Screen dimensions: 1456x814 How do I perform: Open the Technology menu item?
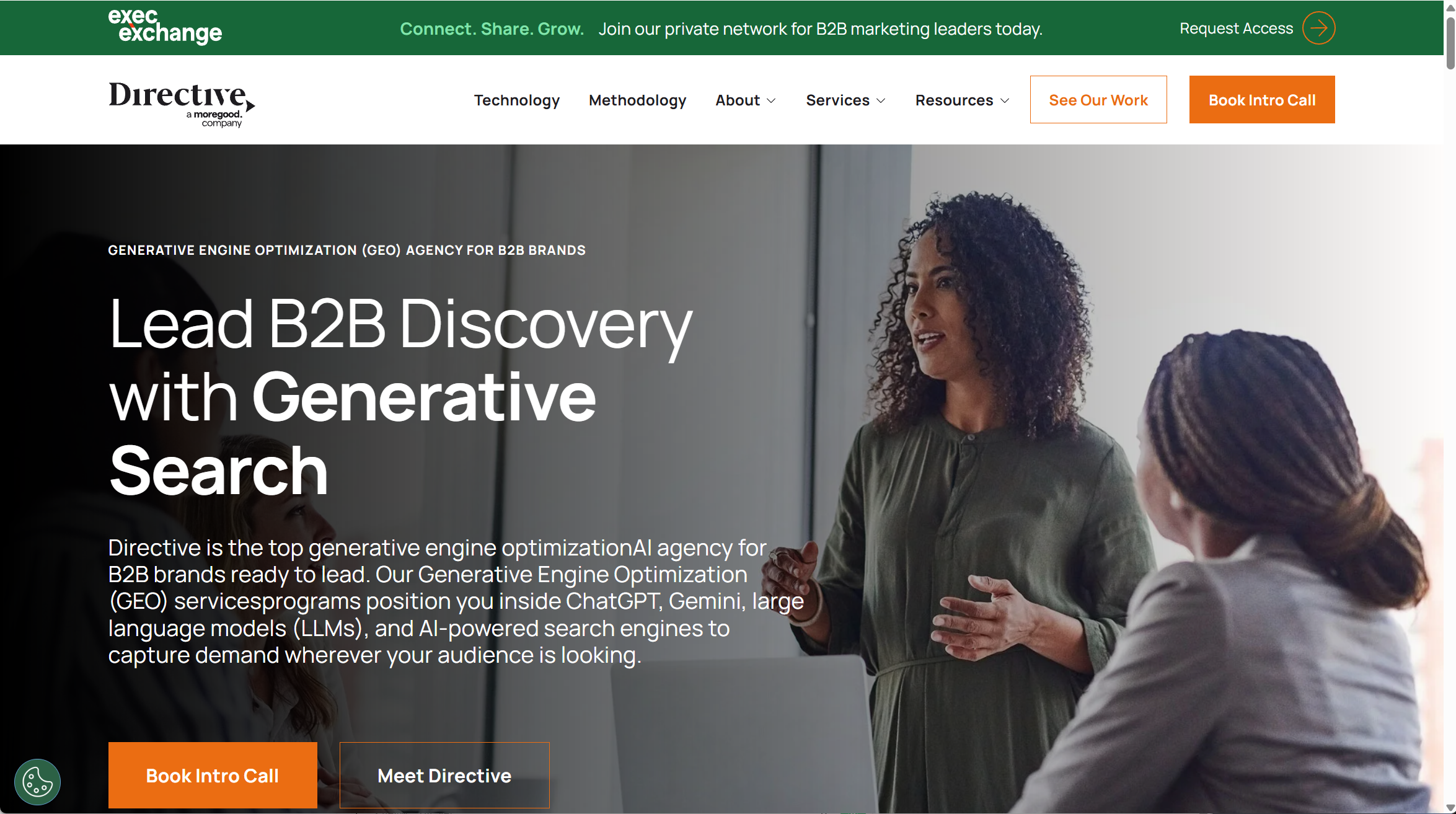(516, 100)
